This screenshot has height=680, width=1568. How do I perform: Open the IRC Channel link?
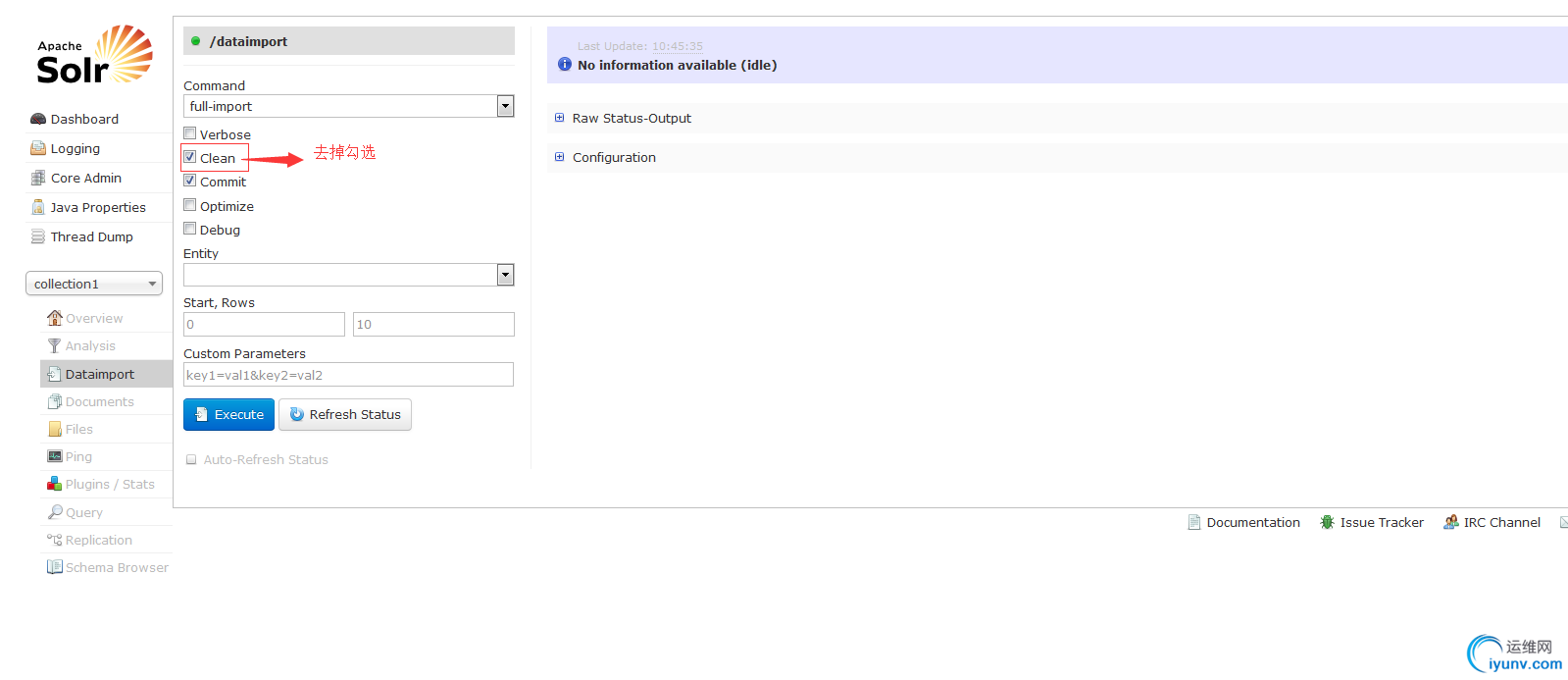(1502, 522)
